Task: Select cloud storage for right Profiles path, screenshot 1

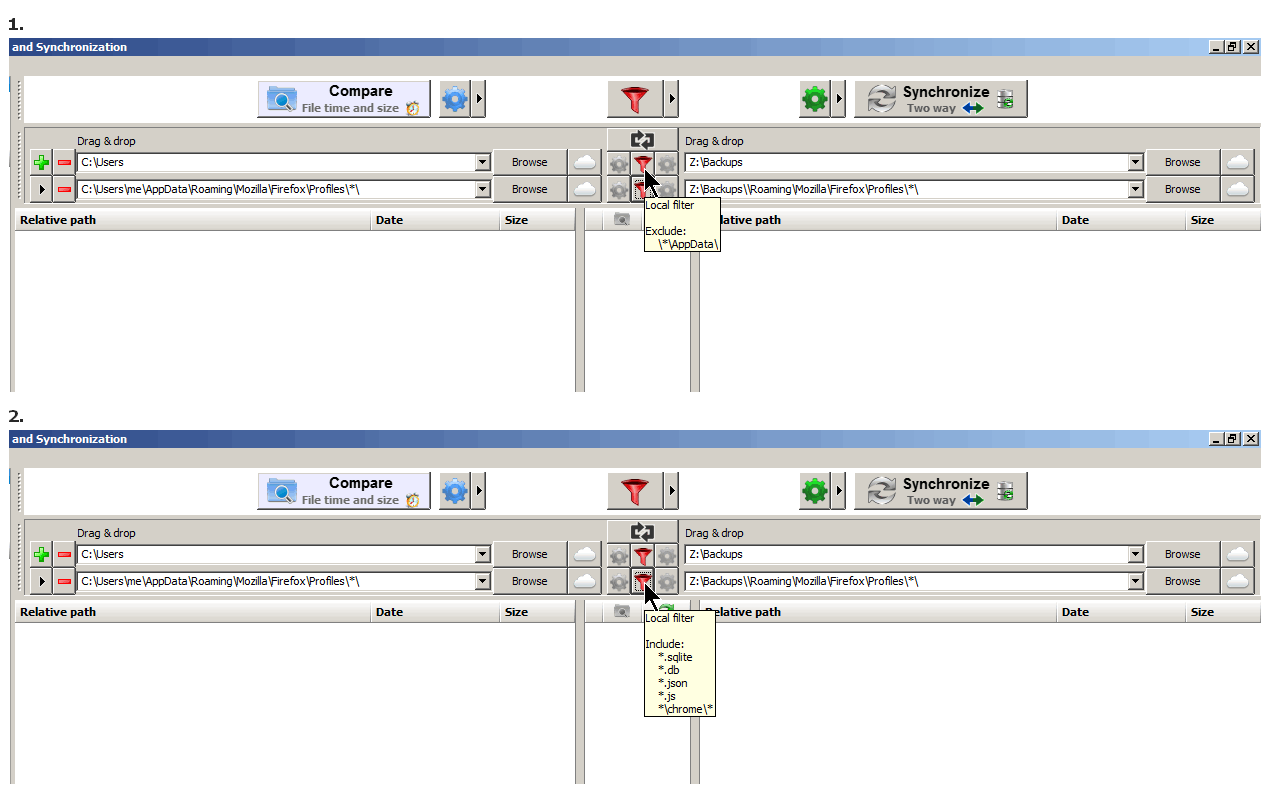Action: tap(1238, 189)
